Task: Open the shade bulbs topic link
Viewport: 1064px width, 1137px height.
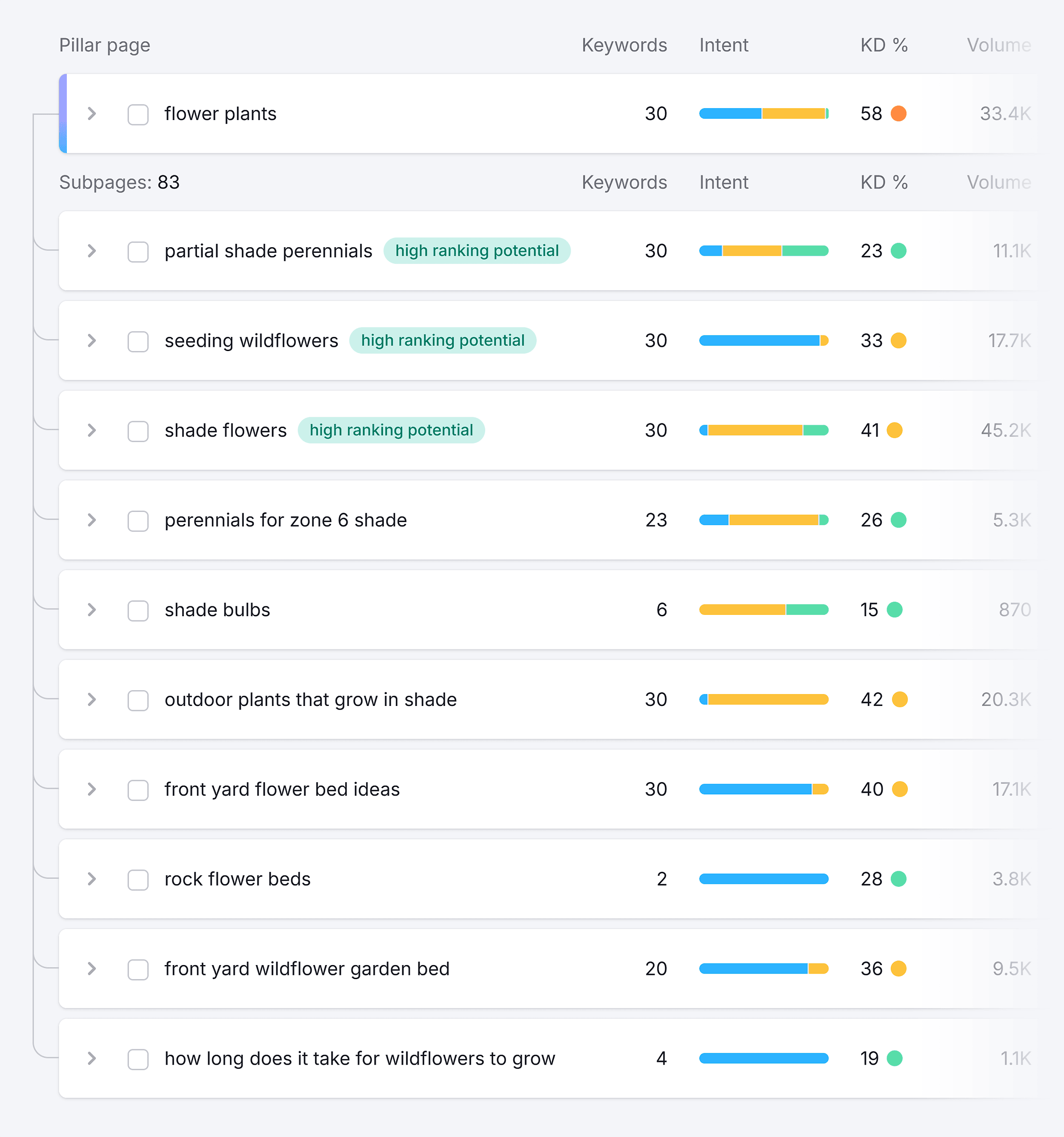Action: (216, 610)
